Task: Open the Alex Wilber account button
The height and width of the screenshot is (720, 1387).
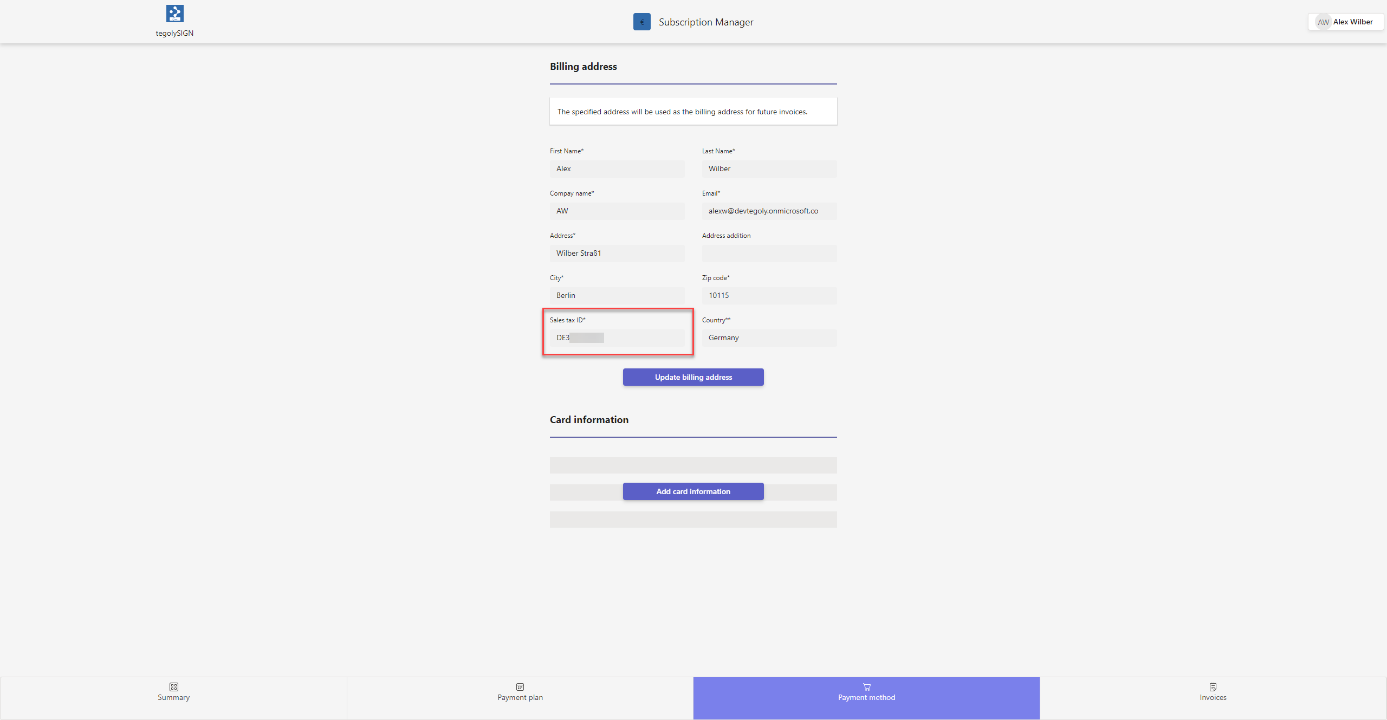Action: (x=1346, y=21)
